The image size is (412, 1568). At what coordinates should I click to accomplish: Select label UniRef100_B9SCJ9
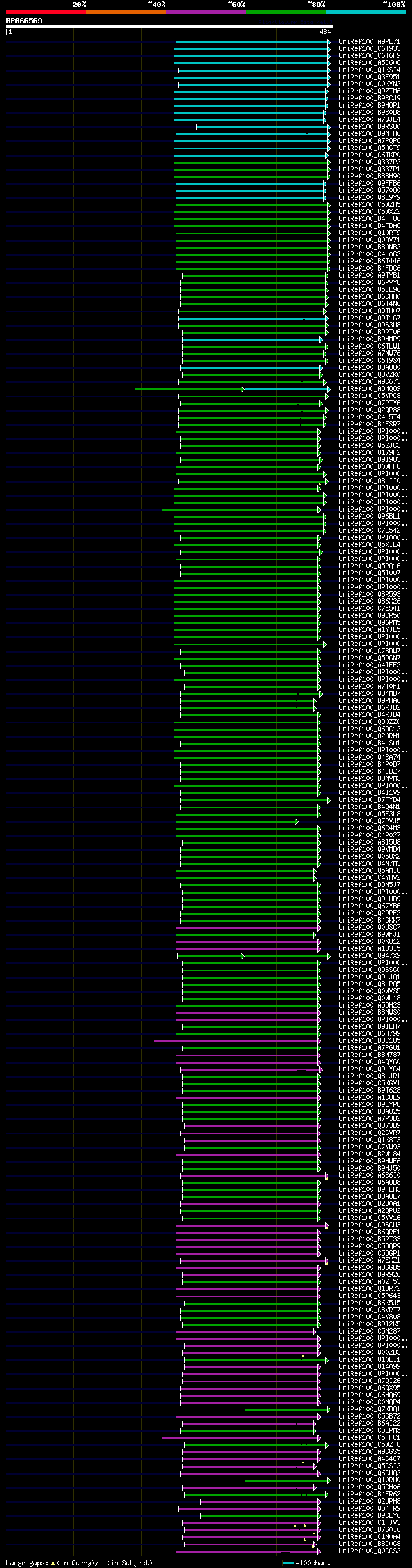[x=370, y=98]
